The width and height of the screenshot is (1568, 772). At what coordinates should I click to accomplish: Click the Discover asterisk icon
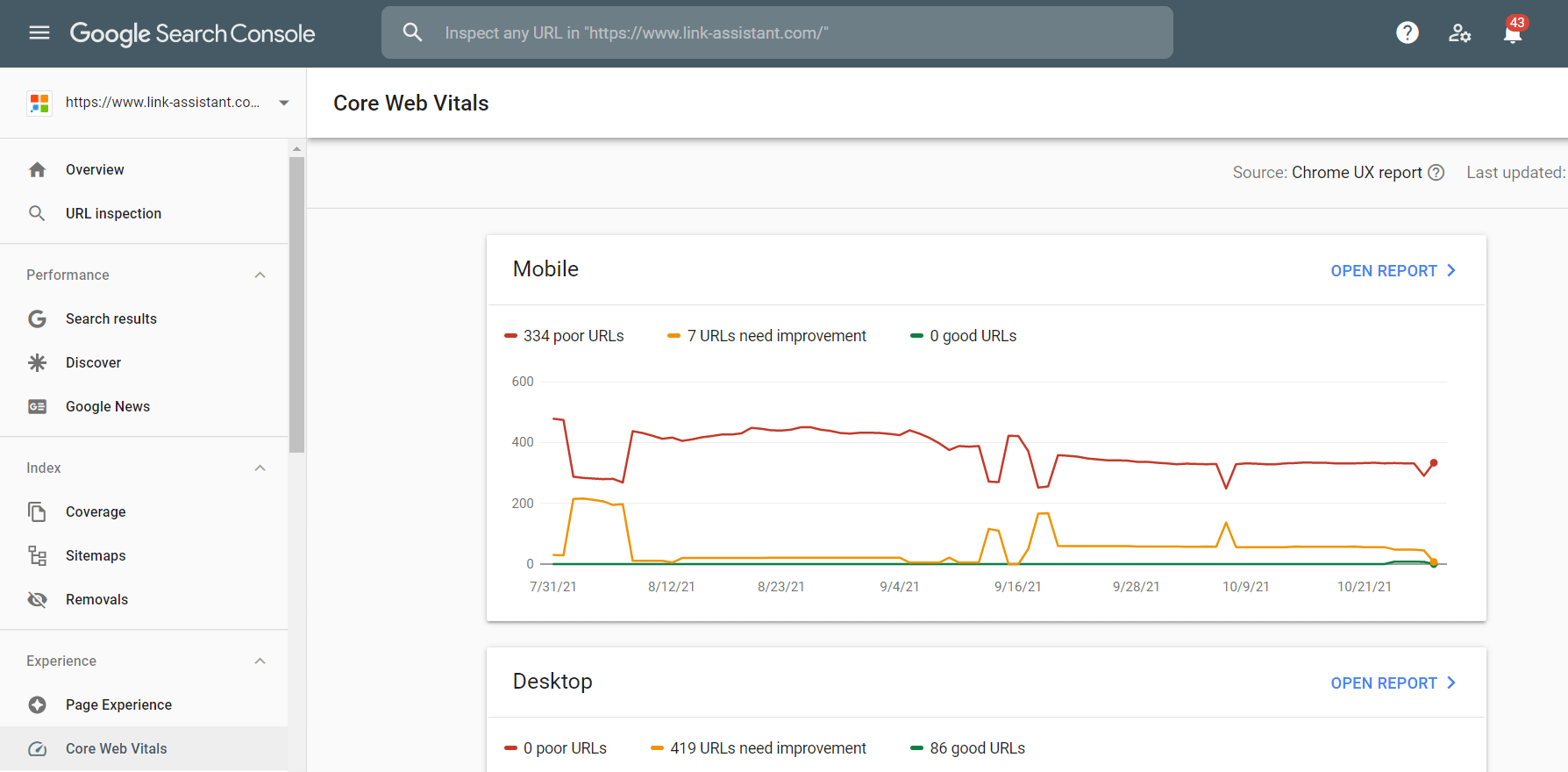pos(37,362)
